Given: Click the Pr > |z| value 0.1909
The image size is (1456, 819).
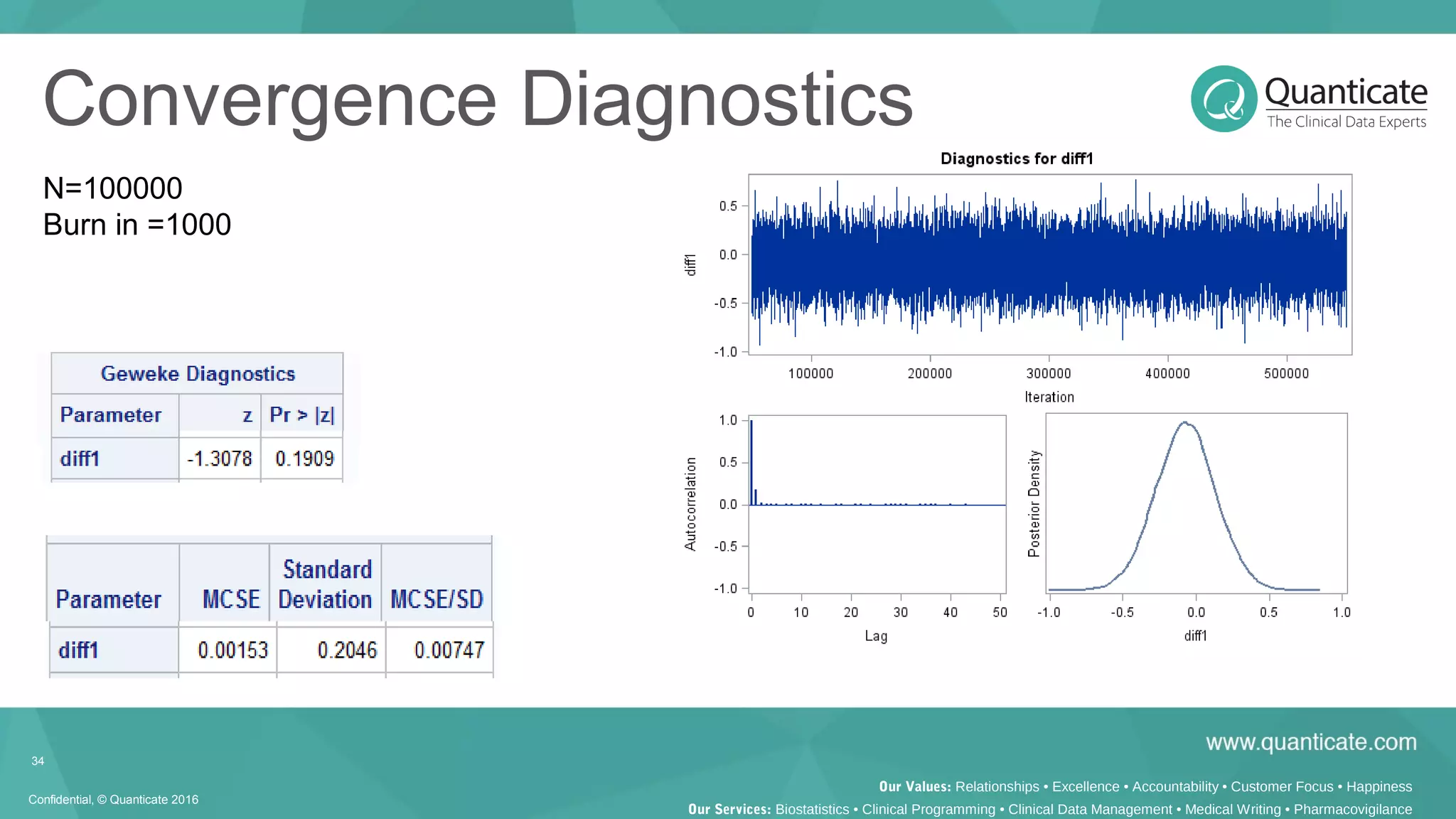Looking at the screenshot, I should point(304,459).
